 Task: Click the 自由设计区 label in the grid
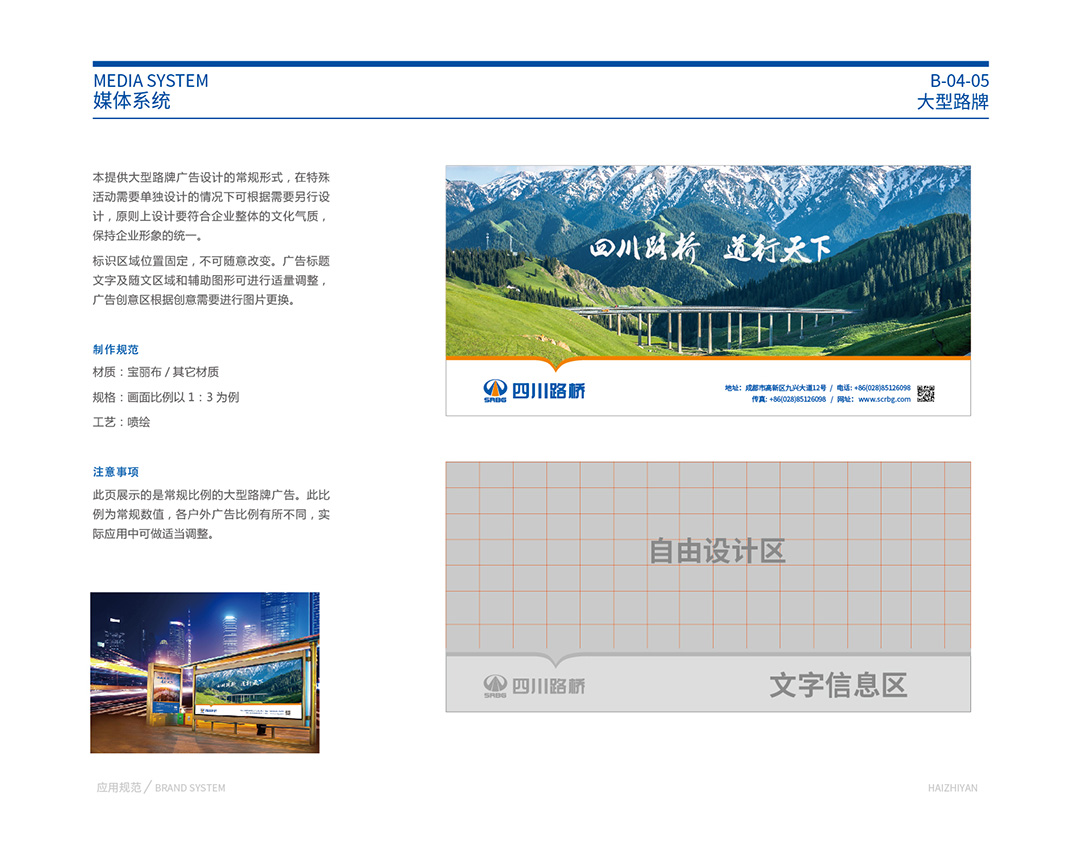click(x=717, y=551)
